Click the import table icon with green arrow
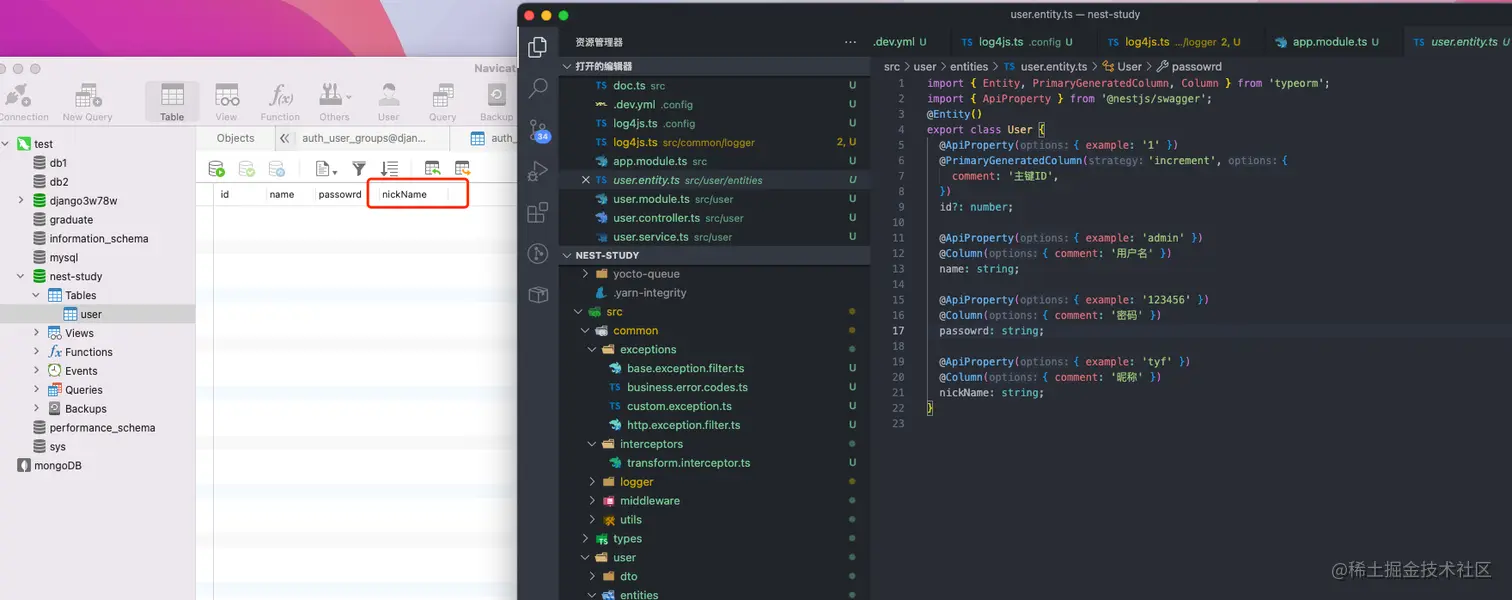Screen dimensions: 1512x600 tap(432, 169)
